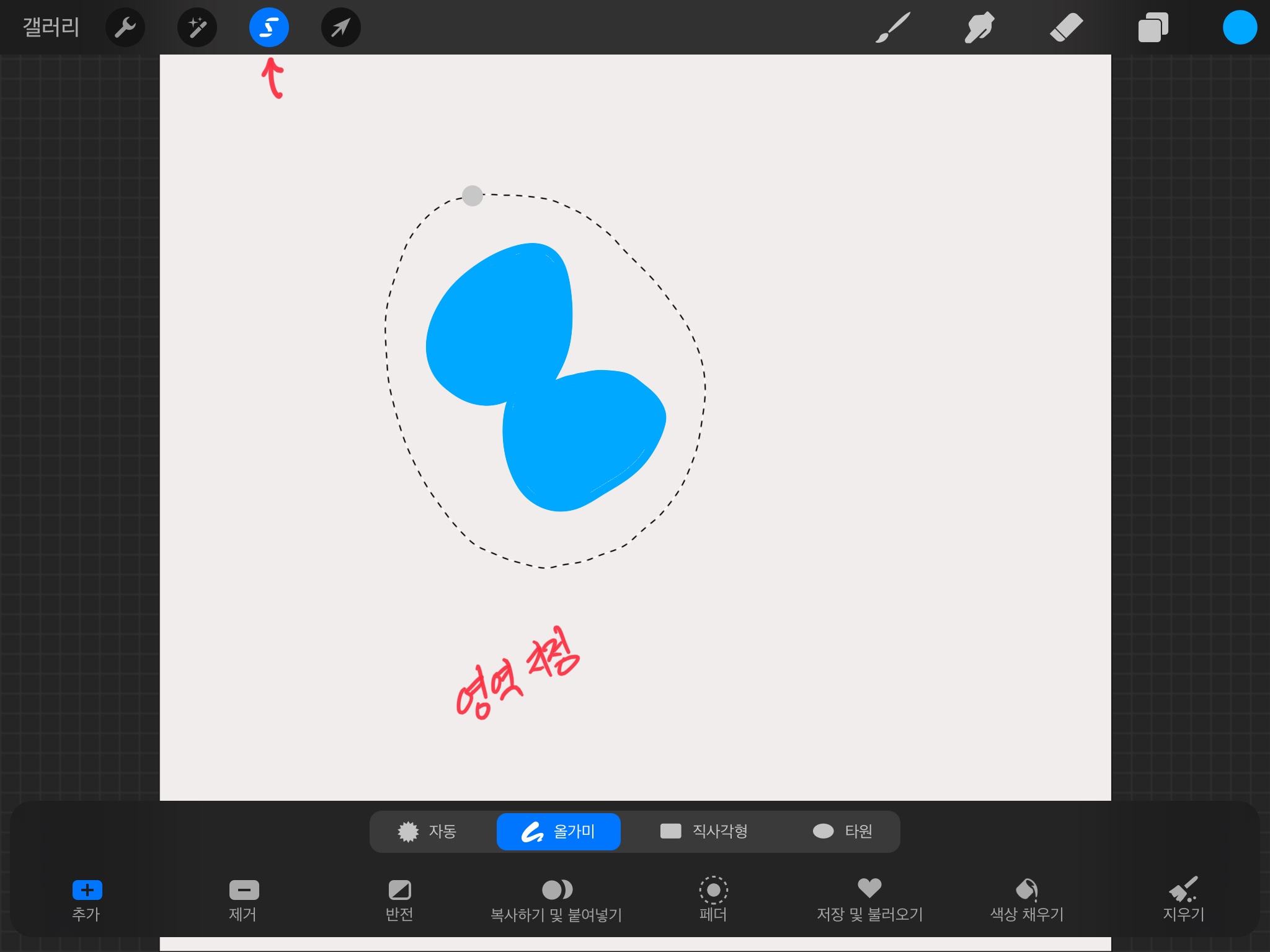Switch selection mode to 올가미
Screen dimensions: 1270x952
coord(558,831)
